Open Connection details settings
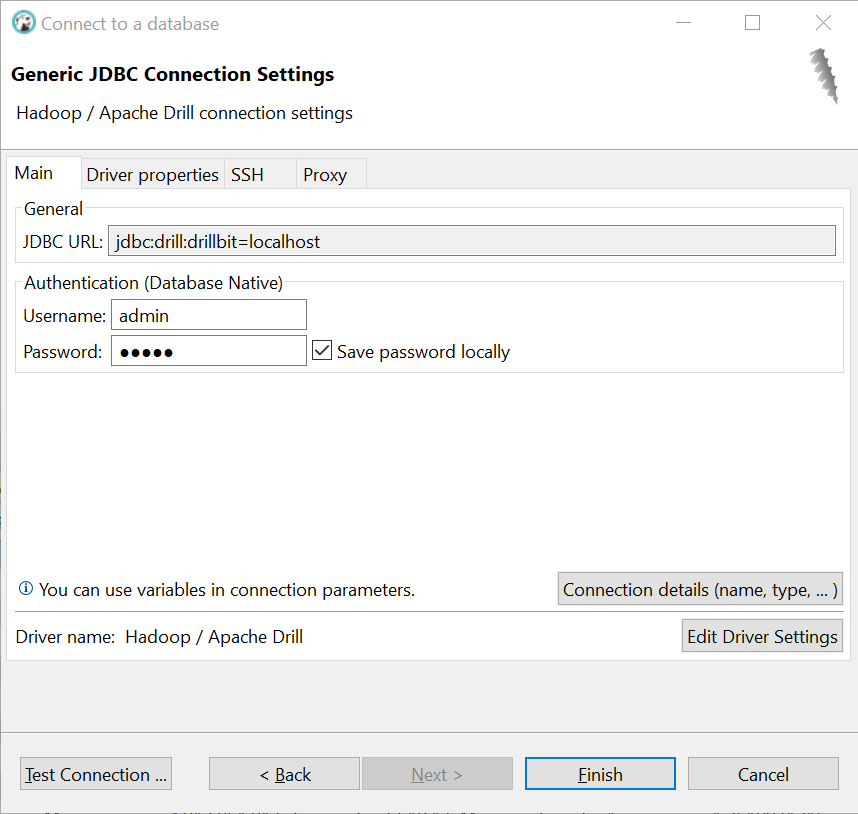858x814 pixels. pyautogui.click(x=699, y=589)
